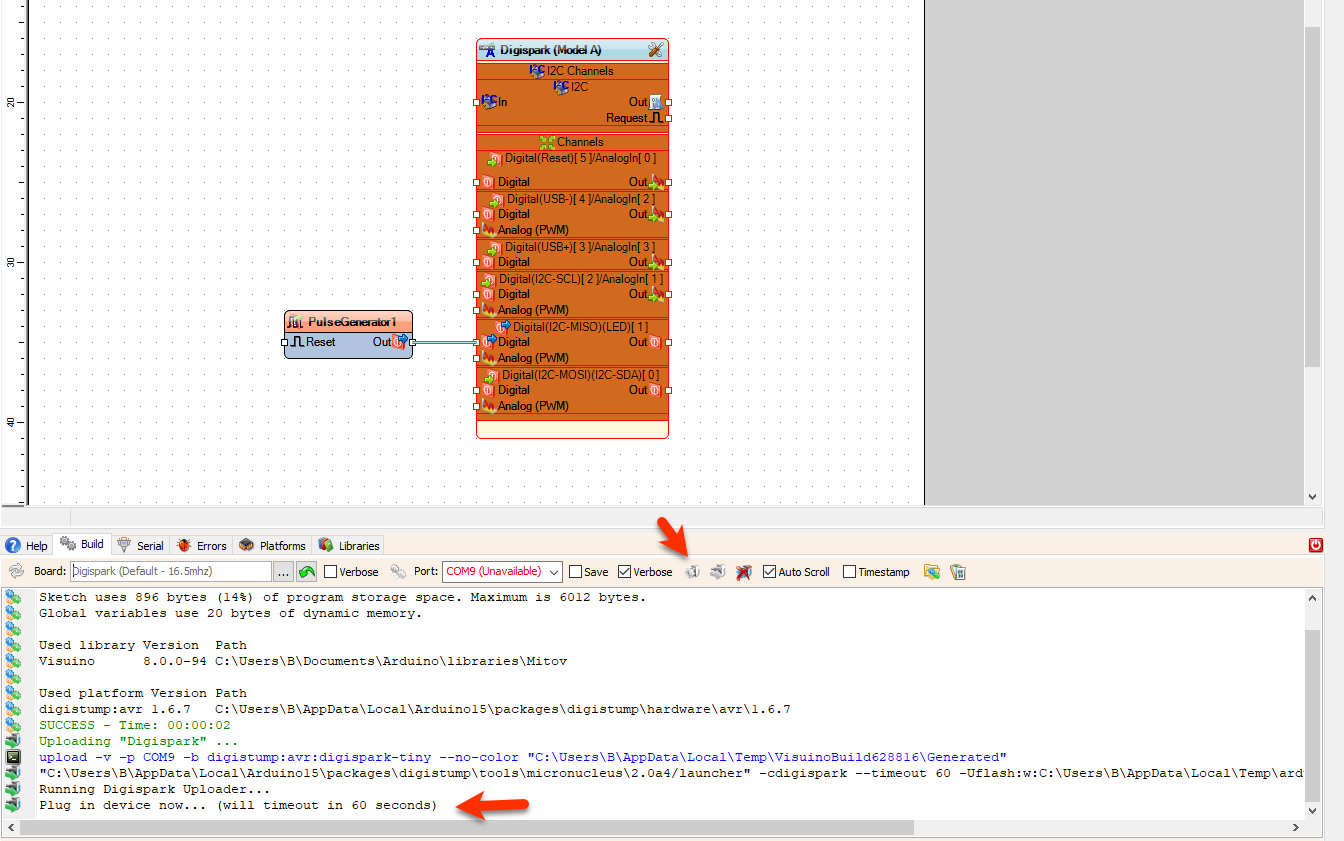Image resolution: width=1344 pixels, height=841 pixels.
Task: Open the Digispark component tools wrench icon
Action: pos(656,49)
